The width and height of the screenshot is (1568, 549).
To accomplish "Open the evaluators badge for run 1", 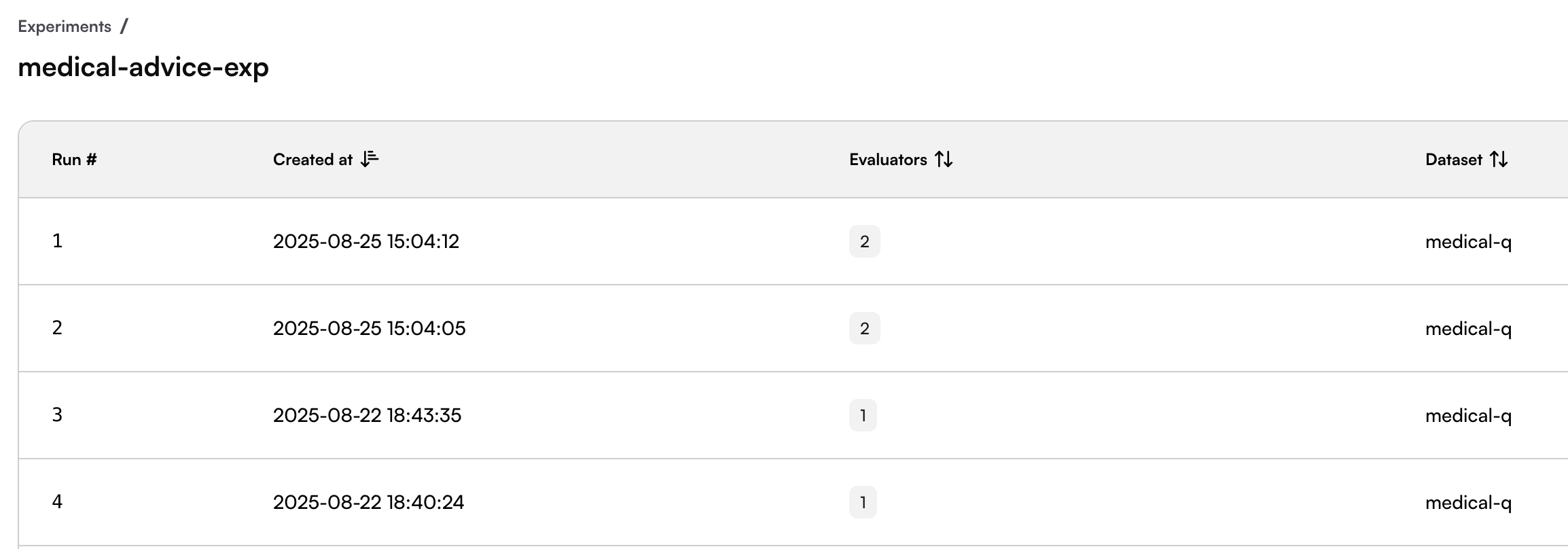I will 864,241.
